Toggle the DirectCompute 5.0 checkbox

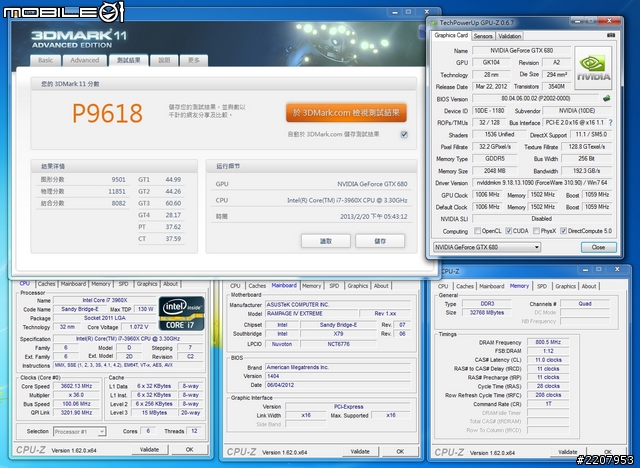pos(563,231)
